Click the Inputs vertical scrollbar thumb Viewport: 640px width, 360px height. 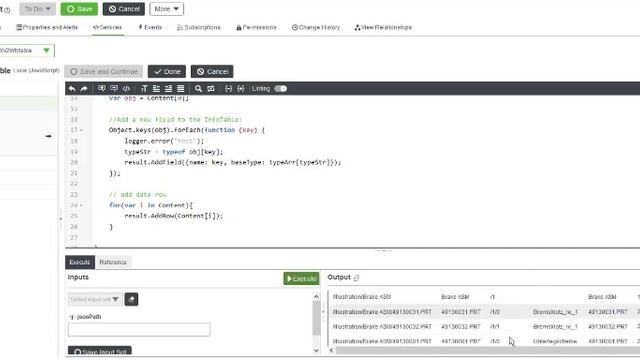316,318
